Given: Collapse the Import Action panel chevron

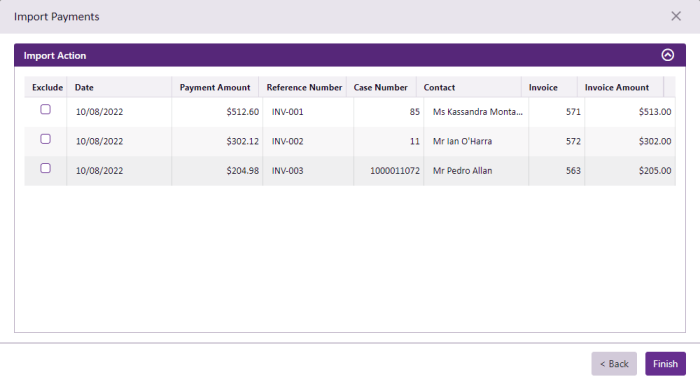Looking at the screenshot, I should 667,55.
